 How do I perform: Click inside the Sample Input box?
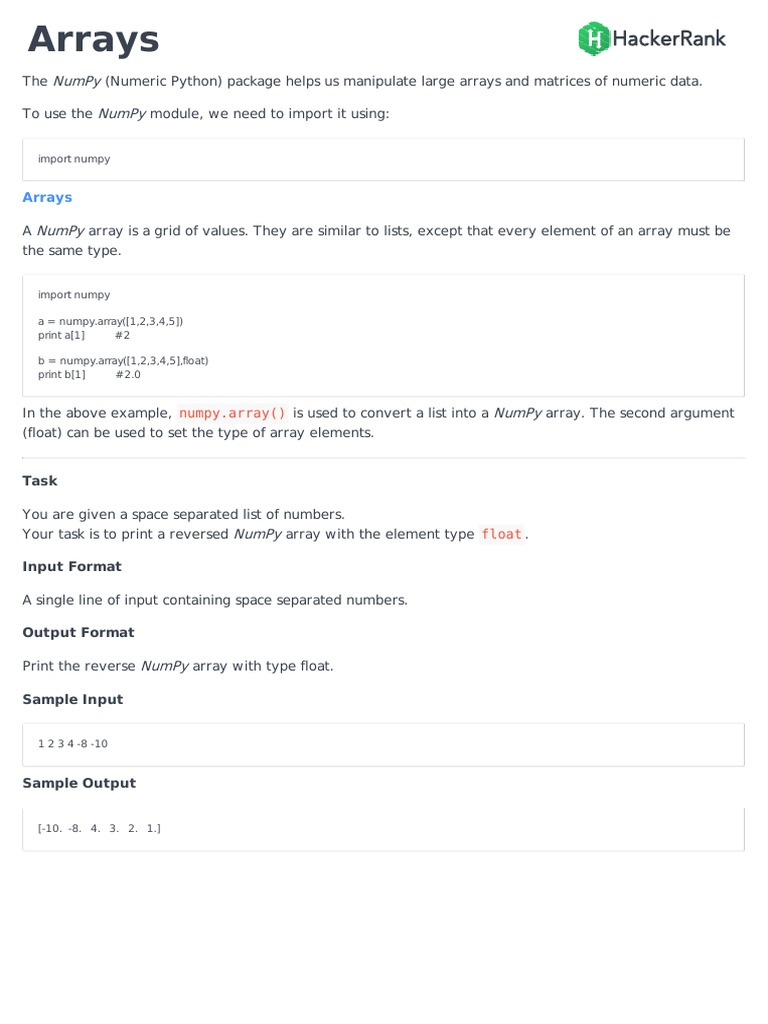coord(383,744)
